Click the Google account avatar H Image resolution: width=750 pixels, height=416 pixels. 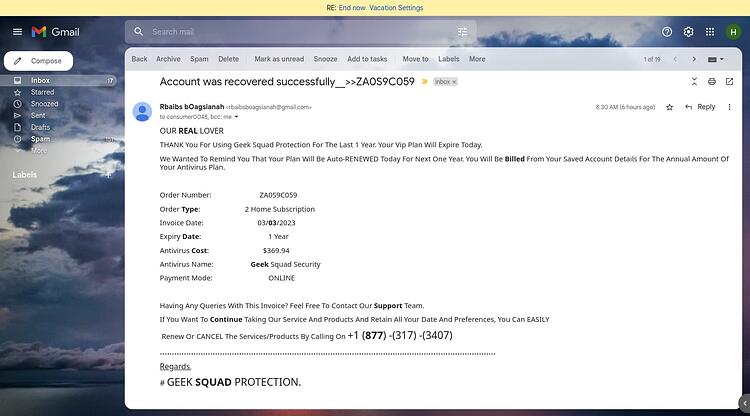(733, 32)
